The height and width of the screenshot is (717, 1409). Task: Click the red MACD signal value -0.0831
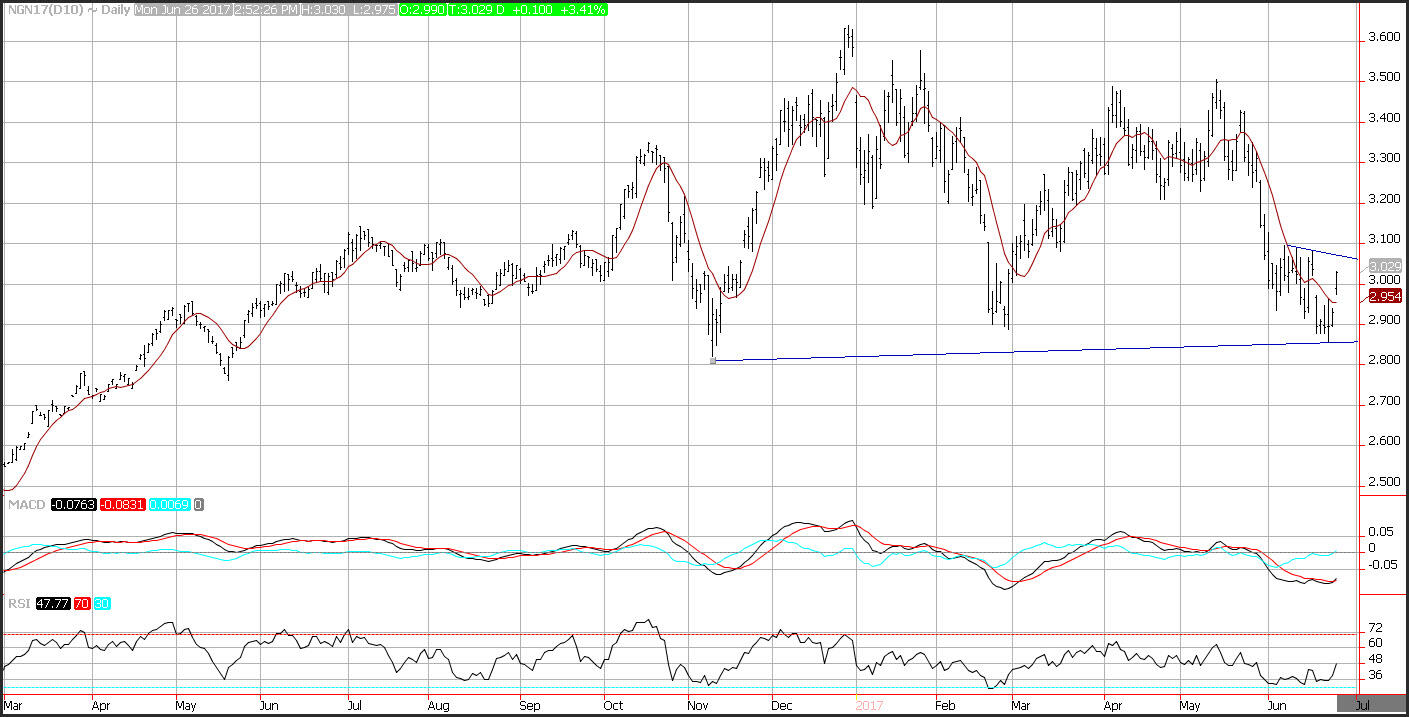[x=122, y=505]
